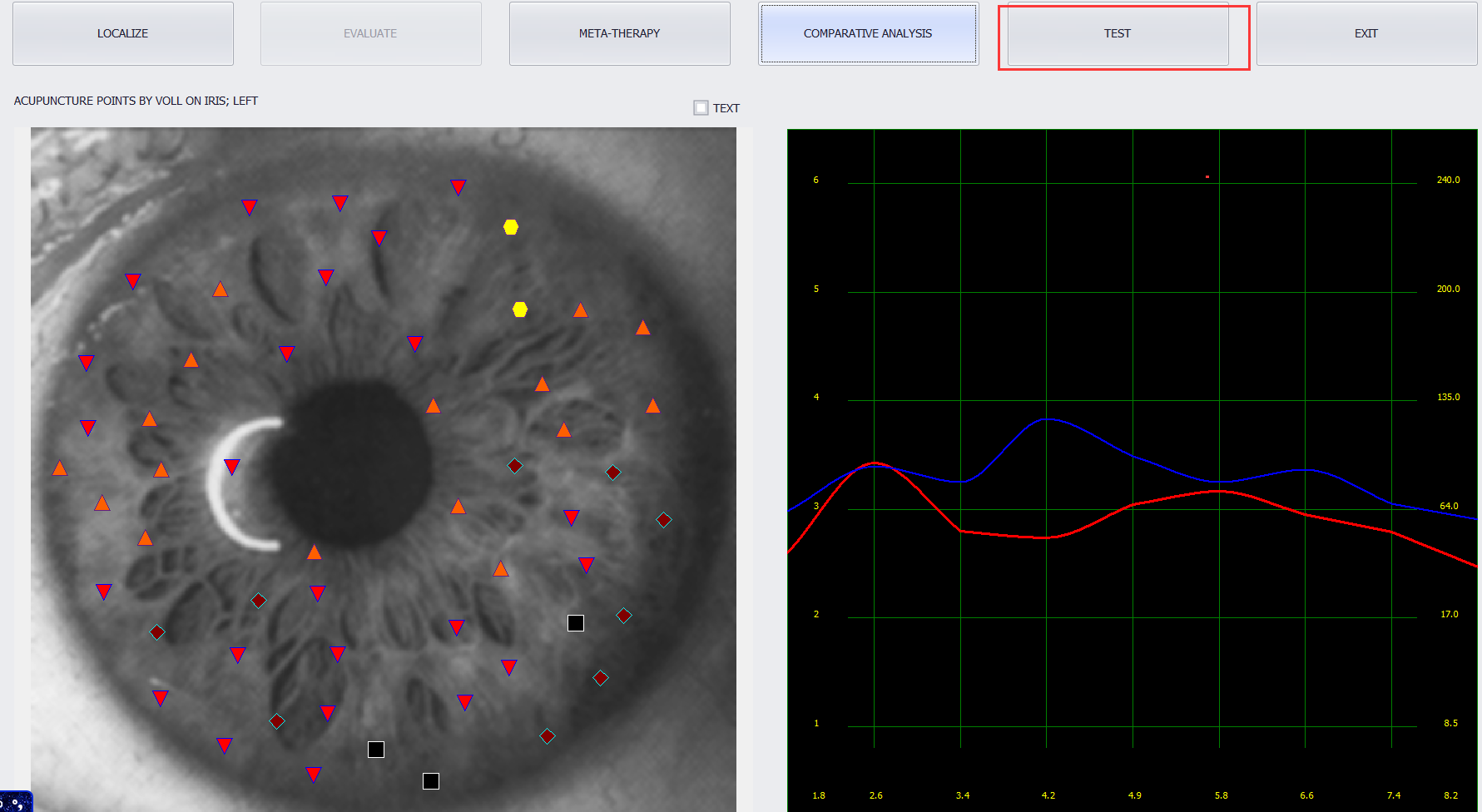Screen dimensions: 1482x812
Task: Click the 8.5 value on the graph scale
Action: click(1450, 723)
